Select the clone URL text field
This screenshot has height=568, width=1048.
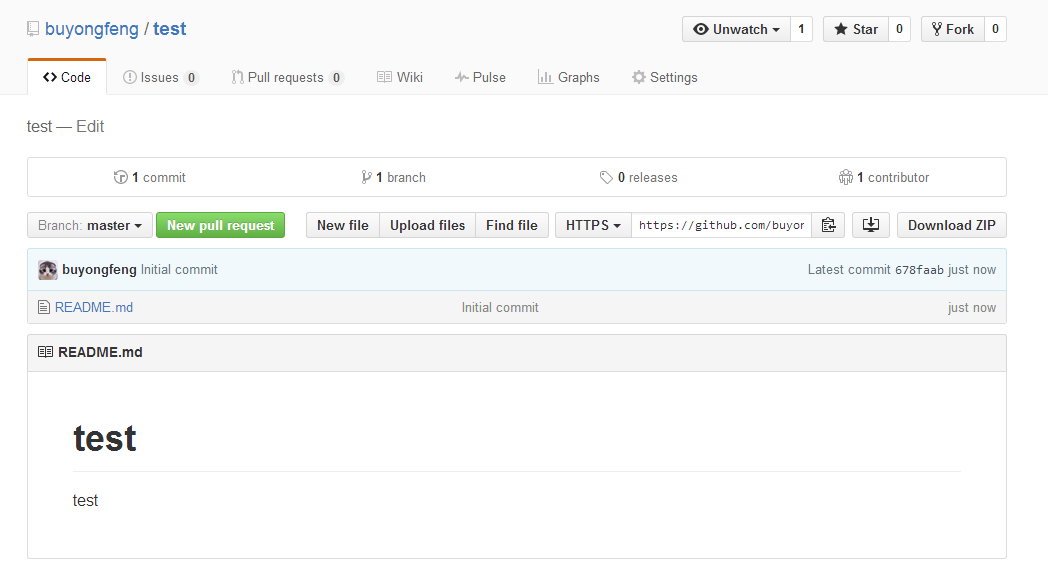[721, 225]
